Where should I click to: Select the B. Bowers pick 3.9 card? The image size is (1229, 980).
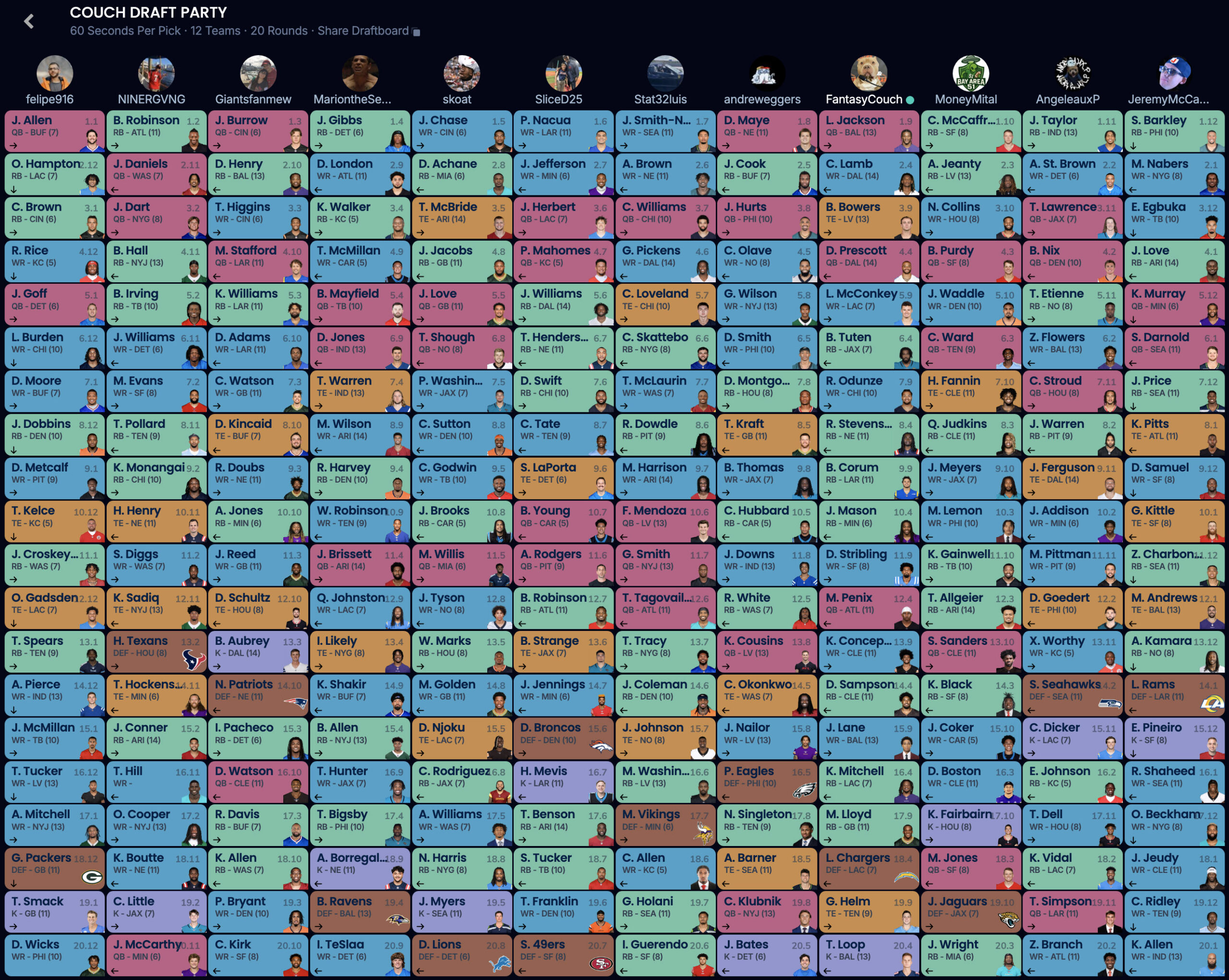869,218
